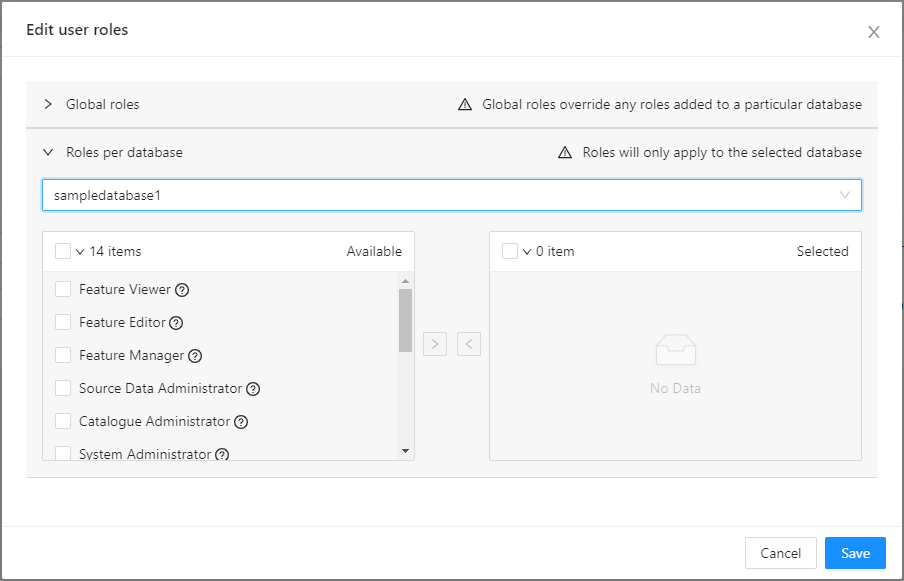Open the sampledatabase1 dropdown
Image resolution: width=904 pixels, height=581 pixels.
451,195
